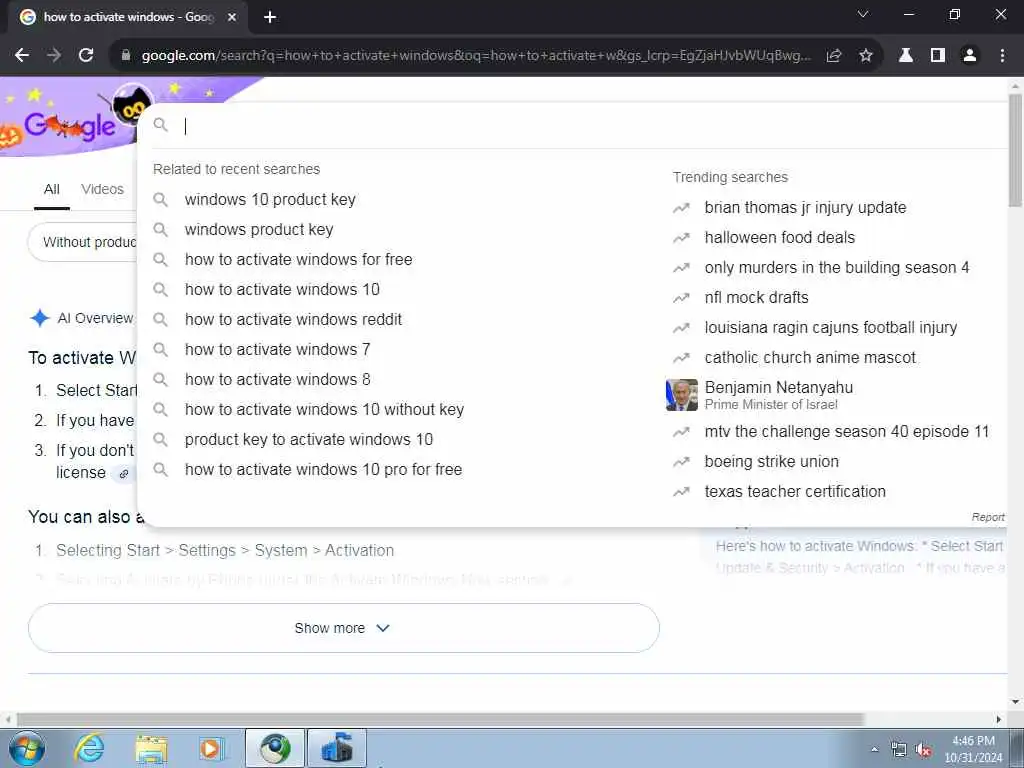This screenshot has height=768, width=1024.
Task: Open Chrome Labs flask icon
Action: 906,56
